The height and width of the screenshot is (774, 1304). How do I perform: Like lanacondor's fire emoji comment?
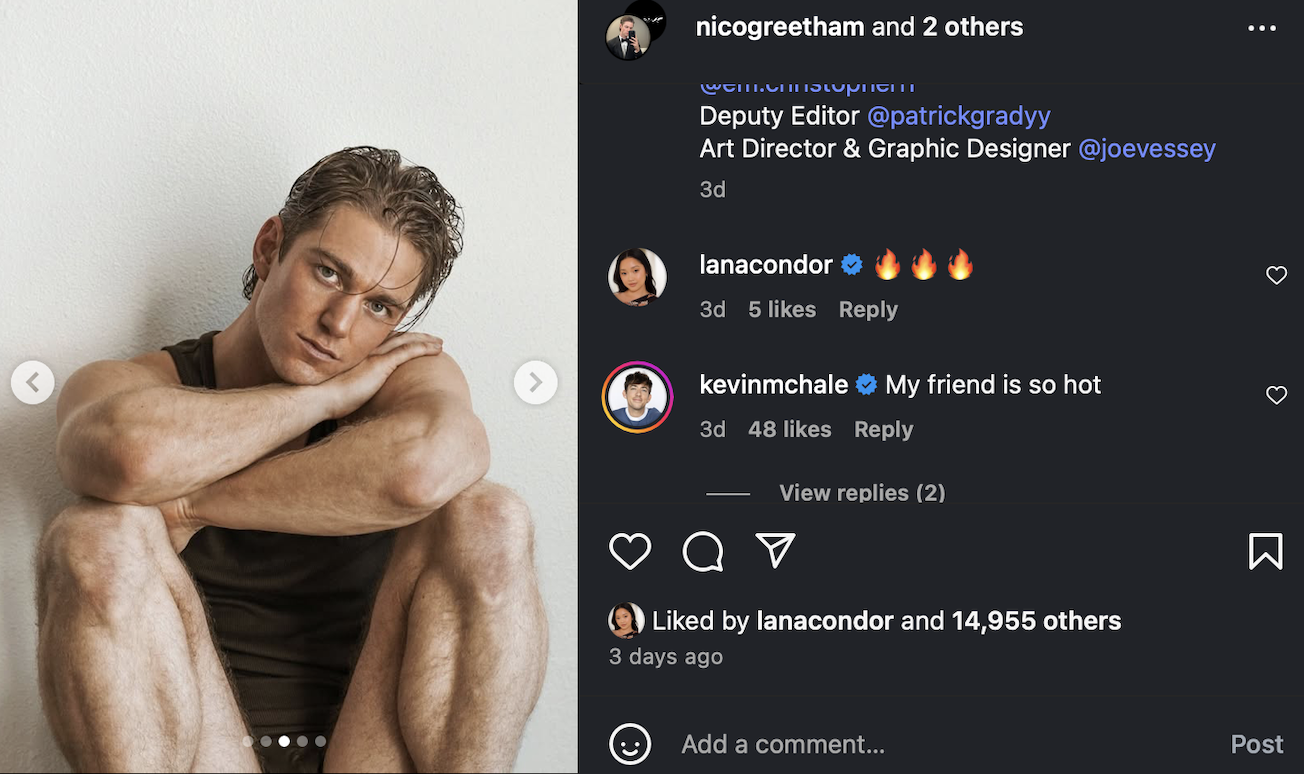(1276, 275)
